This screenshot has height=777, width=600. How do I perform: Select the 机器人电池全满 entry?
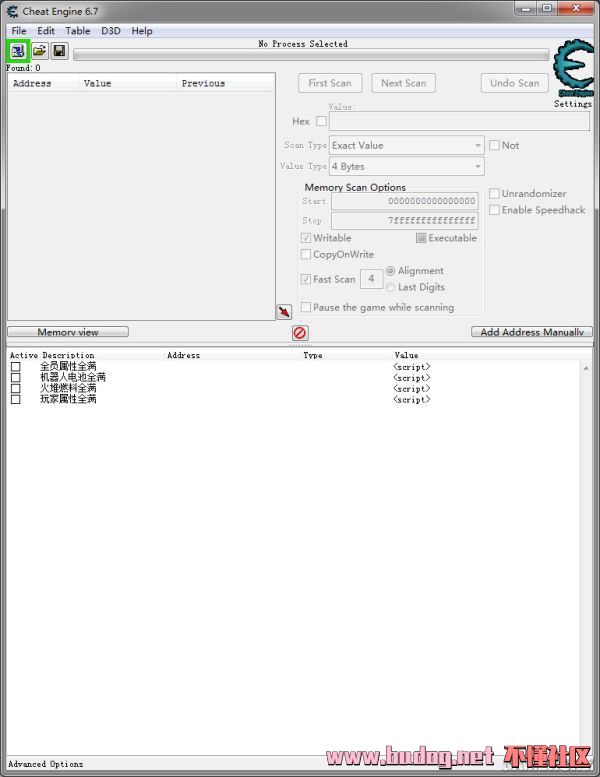[73, 378]
